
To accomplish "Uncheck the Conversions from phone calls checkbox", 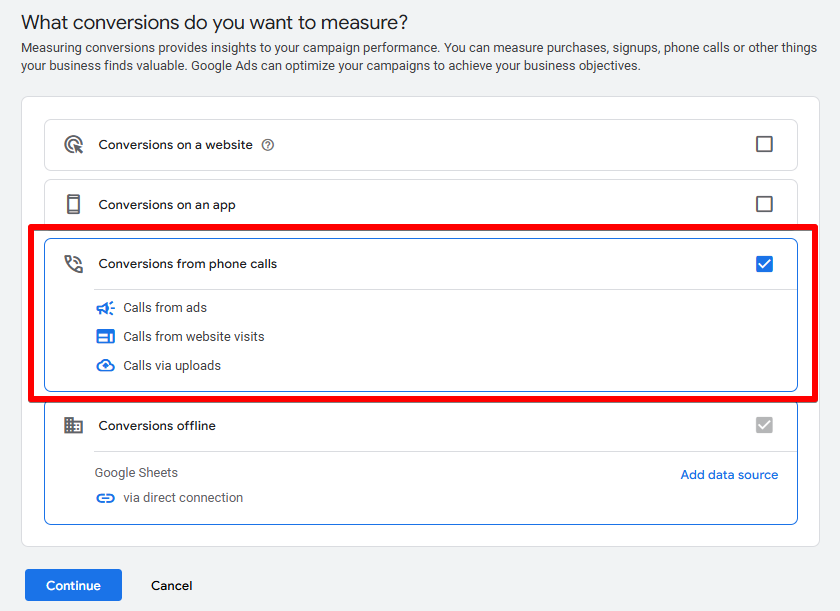I will click(764, 264).
